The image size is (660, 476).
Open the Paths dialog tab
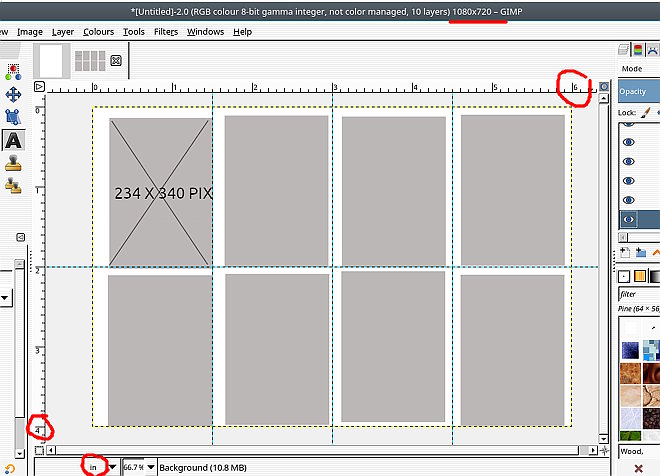point(652,50)
